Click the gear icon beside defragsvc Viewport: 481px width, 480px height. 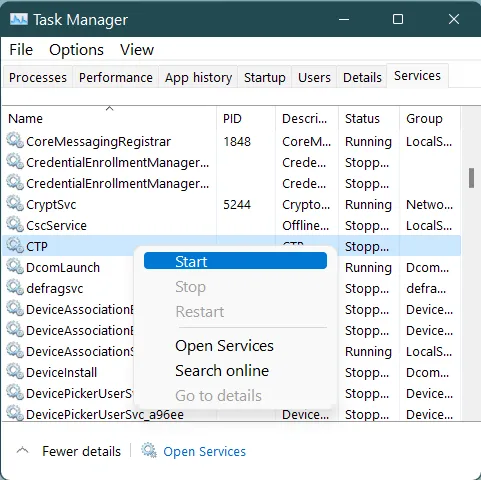[x=15, y=288]
